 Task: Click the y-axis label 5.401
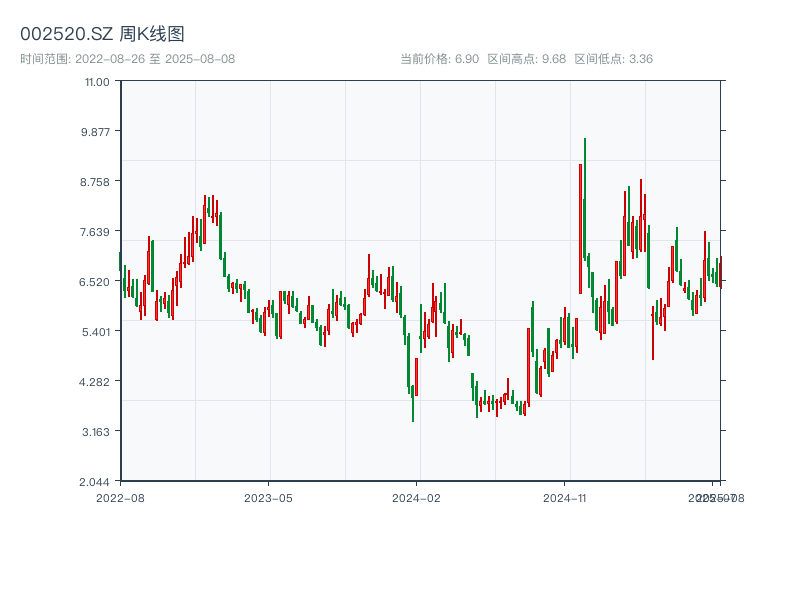[x=96, y=332]
